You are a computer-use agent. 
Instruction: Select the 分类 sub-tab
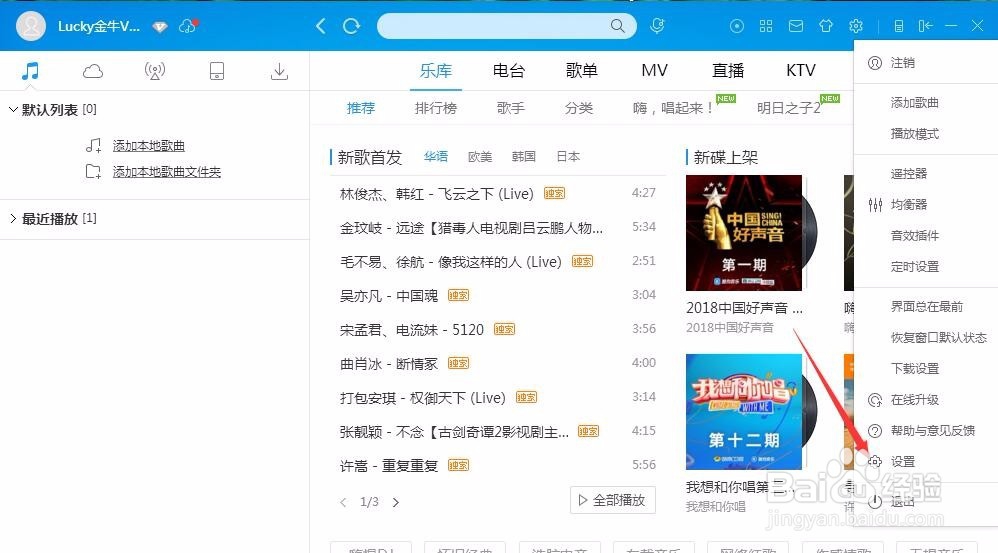(x=579, y=108)
